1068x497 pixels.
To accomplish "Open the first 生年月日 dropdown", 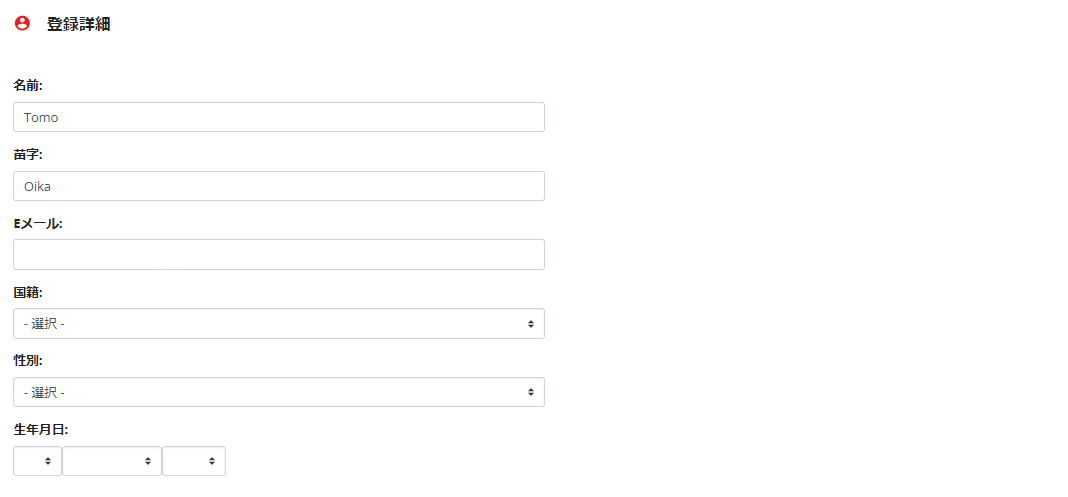I will coord(37,461).
